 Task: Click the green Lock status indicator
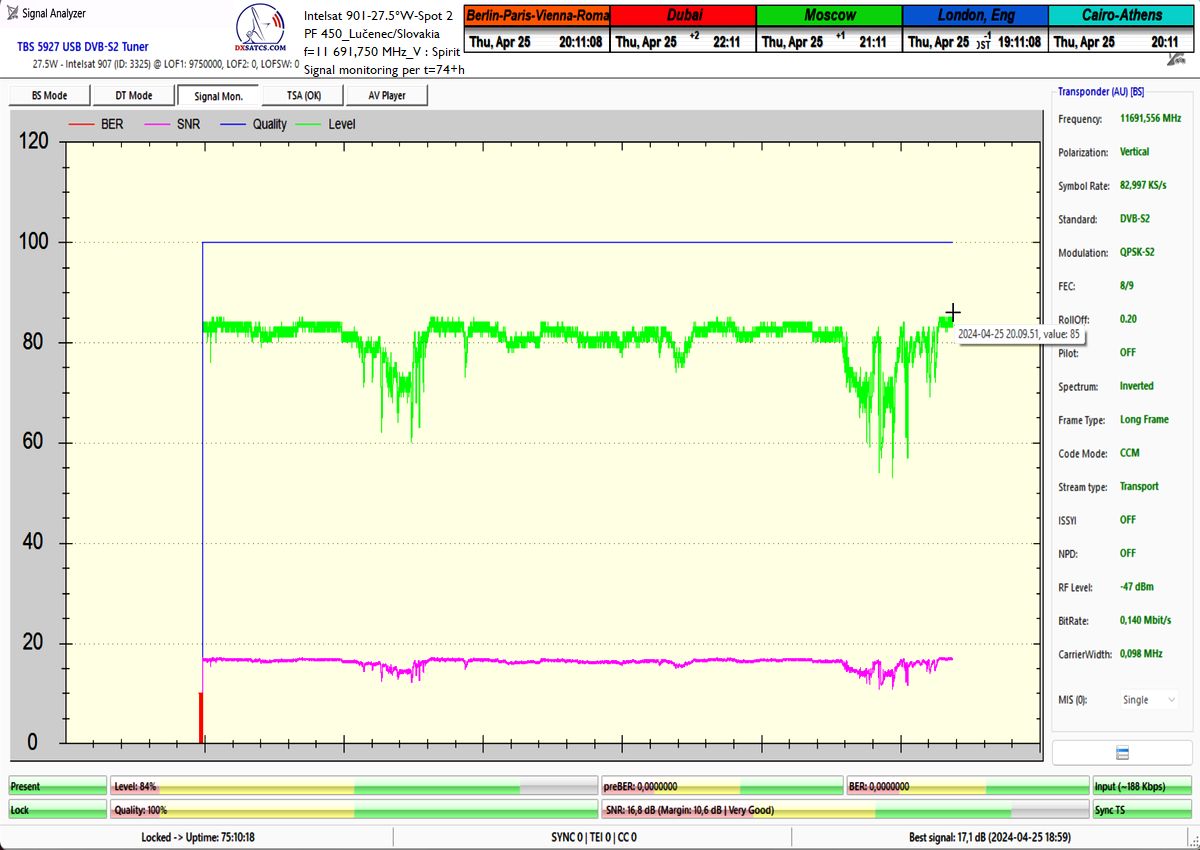57,810
